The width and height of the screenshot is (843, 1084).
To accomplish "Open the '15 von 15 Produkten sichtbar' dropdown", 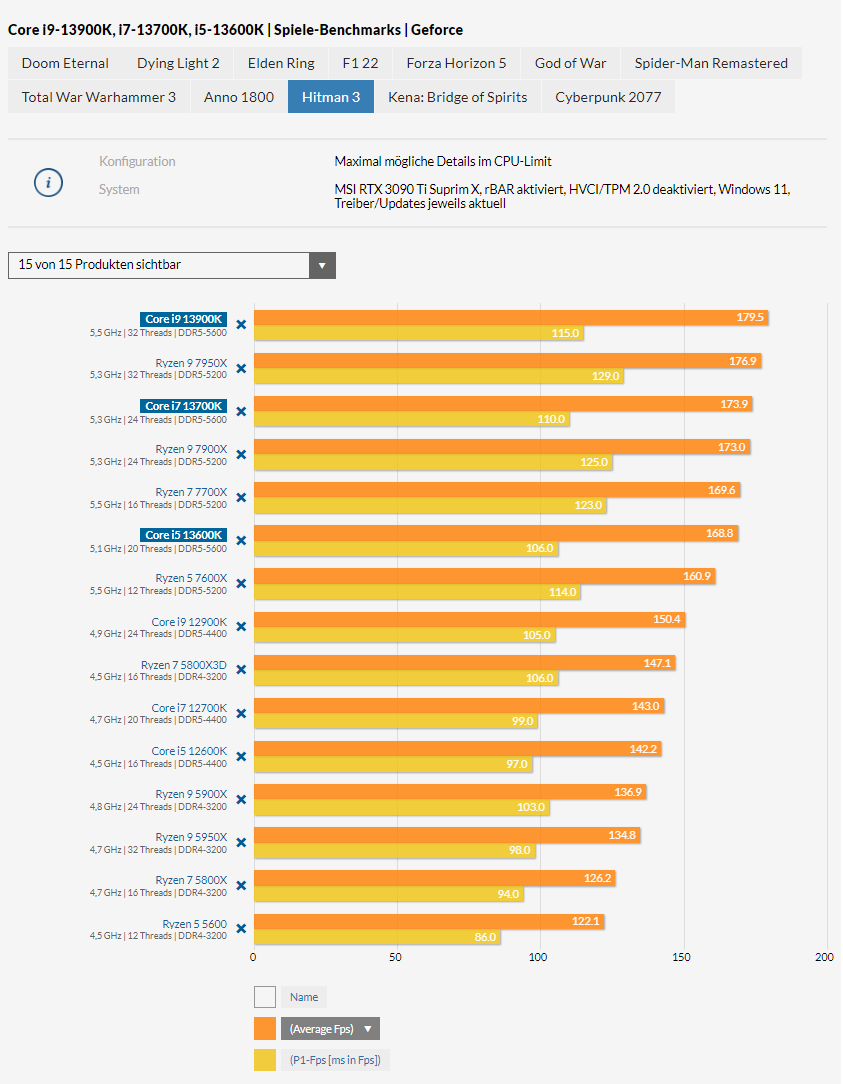I will [172, 265].
